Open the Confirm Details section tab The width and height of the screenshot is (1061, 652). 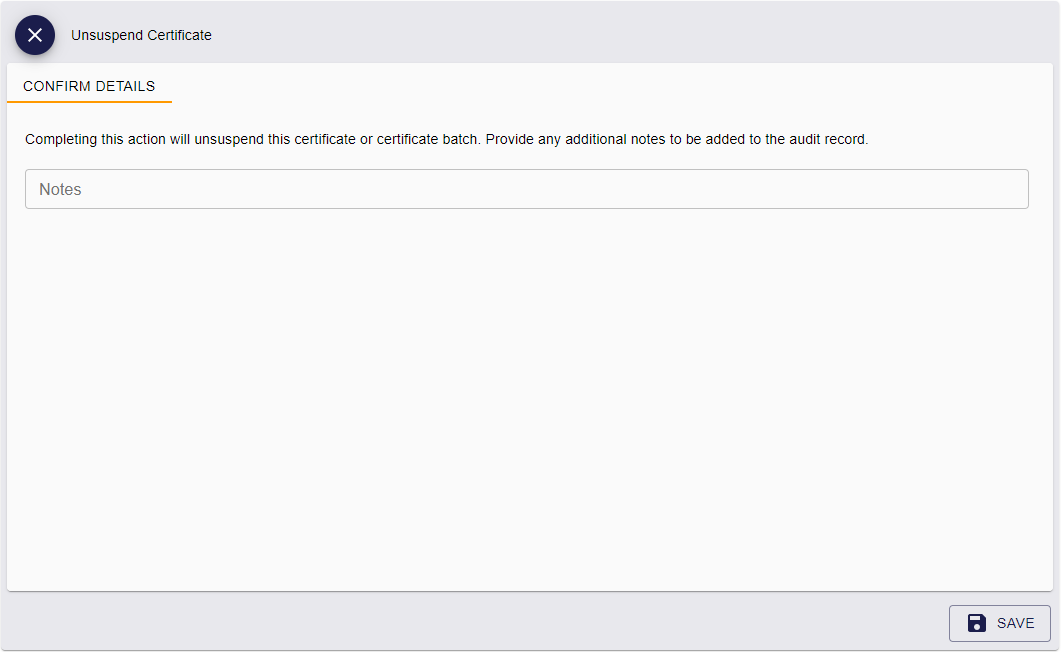89,86
